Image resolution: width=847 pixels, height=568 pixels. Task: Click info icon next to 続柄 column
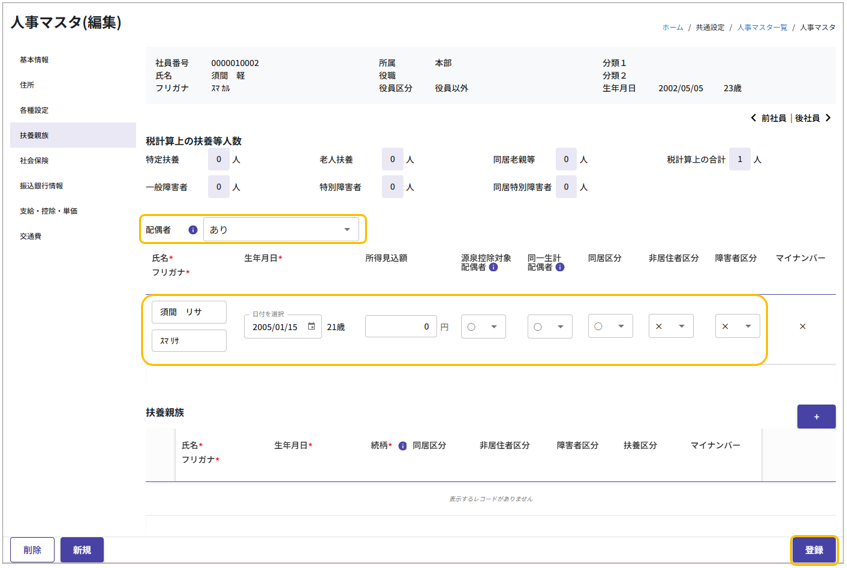coord(402,446)
